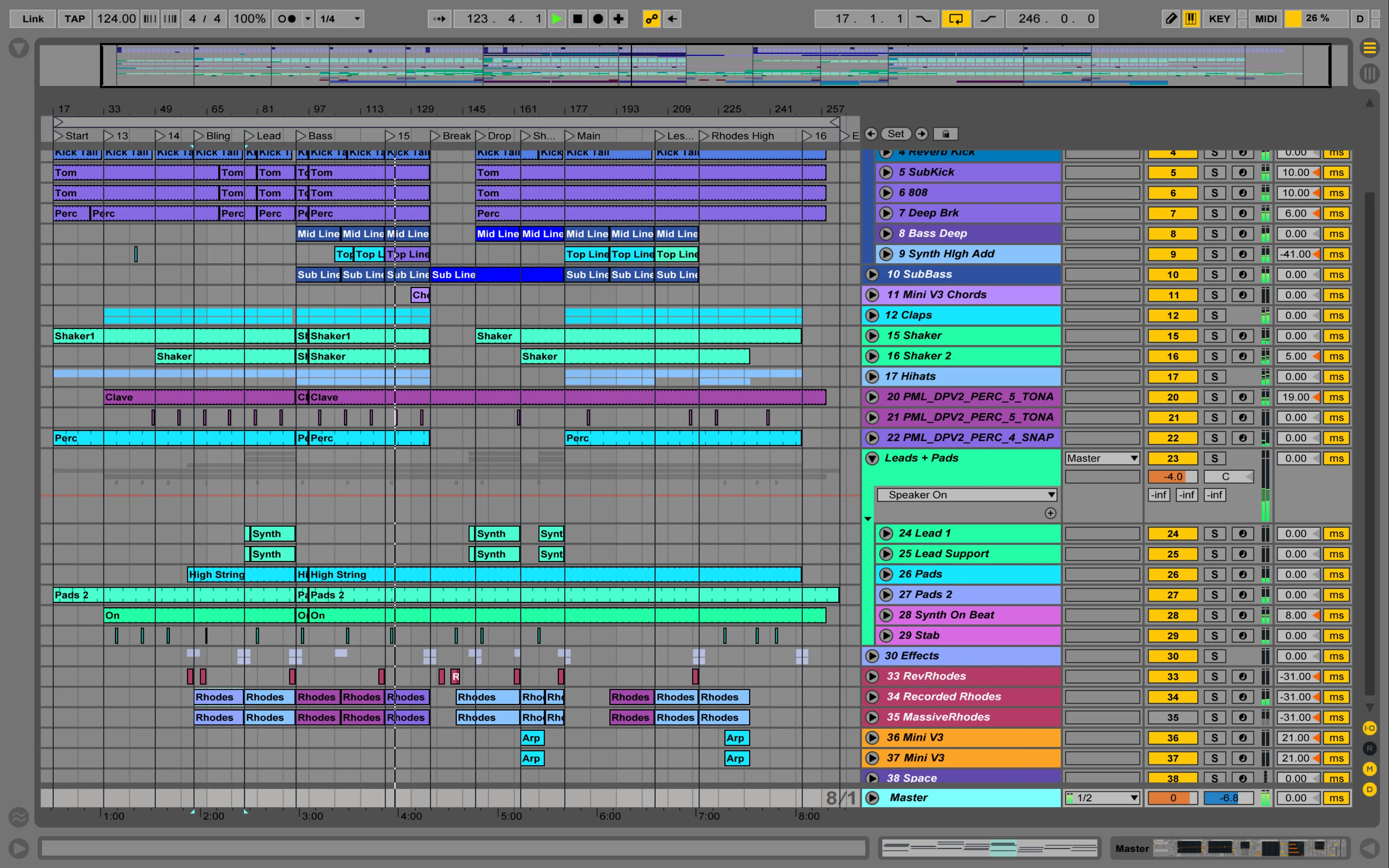
Task: Jump to the Break locator
Action: [451, 136]
